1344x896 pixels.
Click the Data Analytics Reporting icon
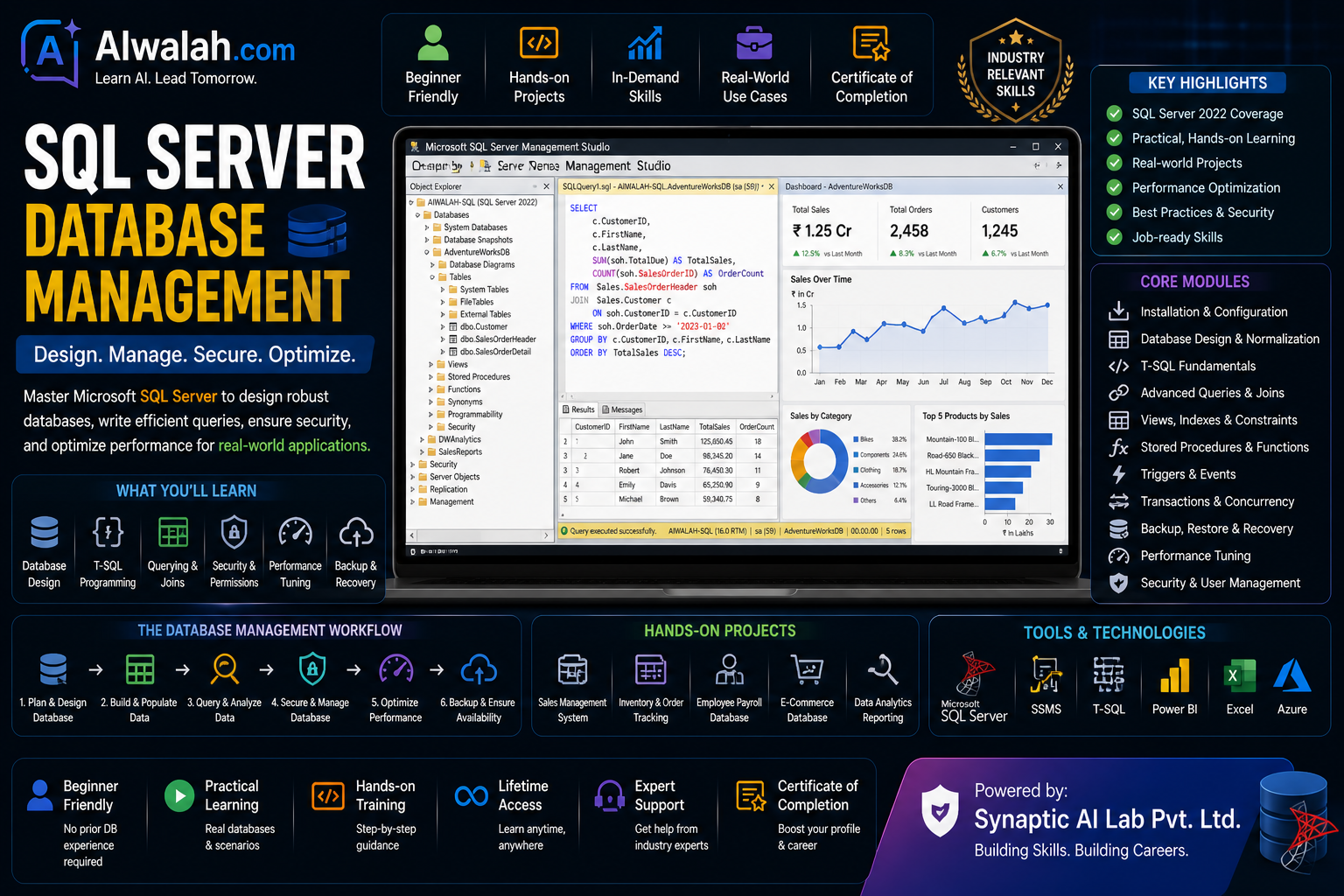(x=883, y=669)
